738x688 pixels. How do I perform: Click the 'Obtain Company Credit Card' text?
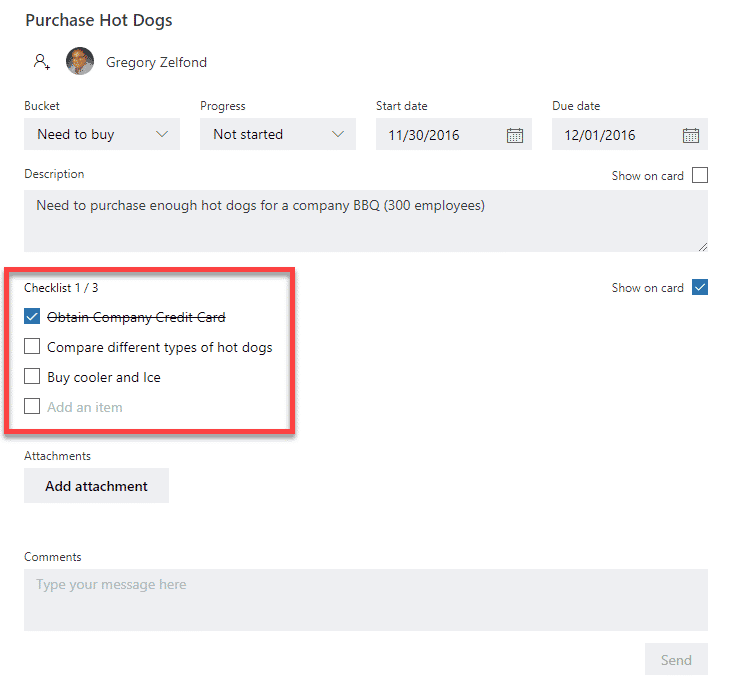click(136, 317)
